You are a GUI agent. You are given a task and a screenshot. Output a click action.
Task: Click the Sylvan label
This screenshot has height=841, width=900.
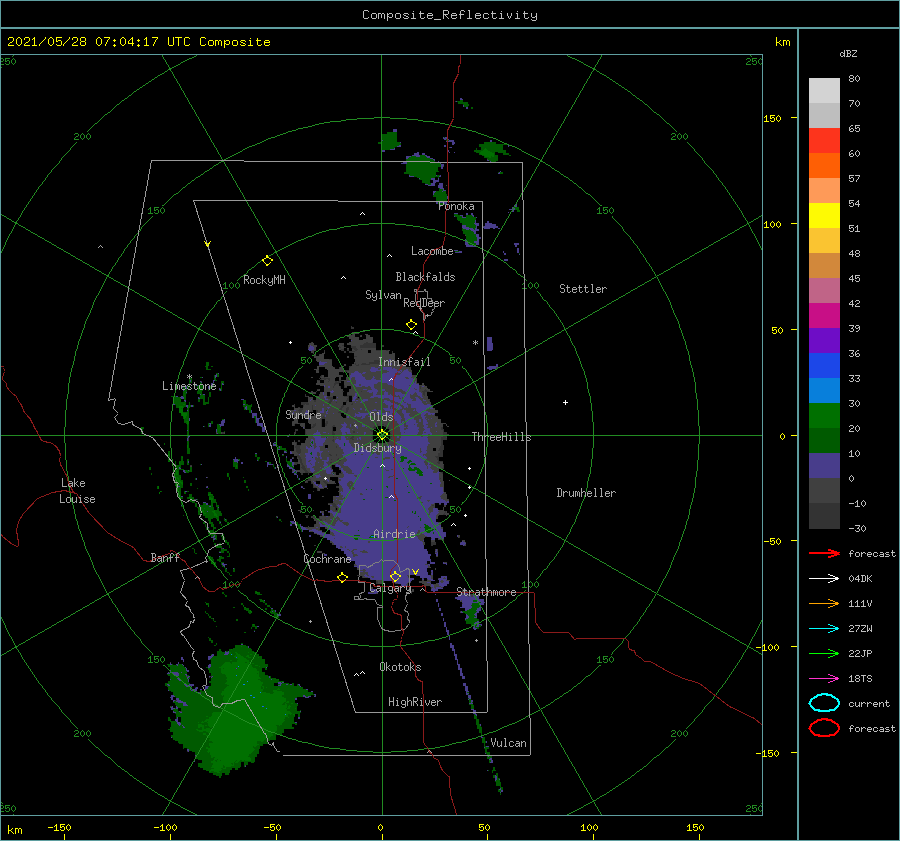pos(383,295)
